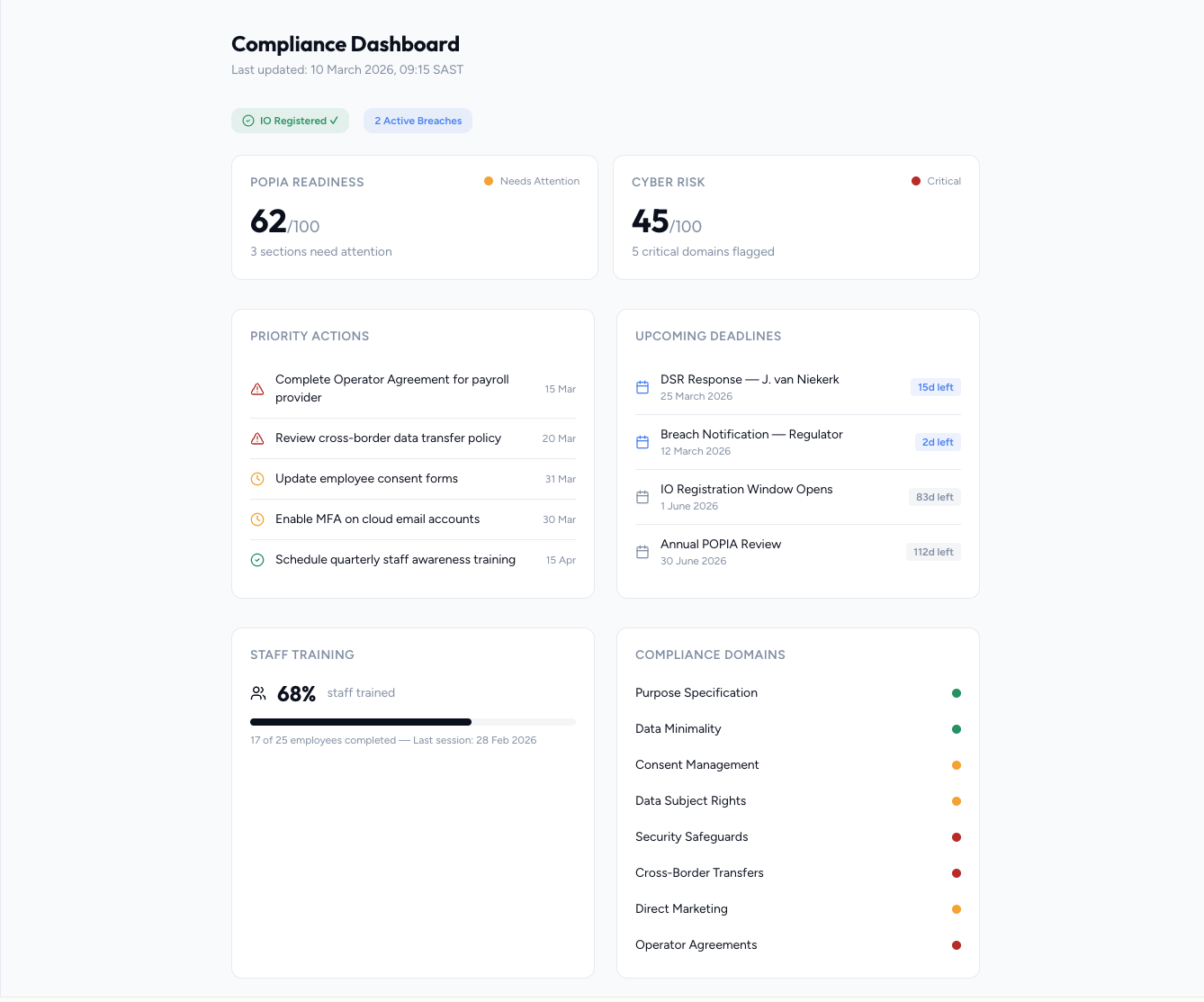
Task: Select Consent Management domain label
Action: [x=697, y=765]
